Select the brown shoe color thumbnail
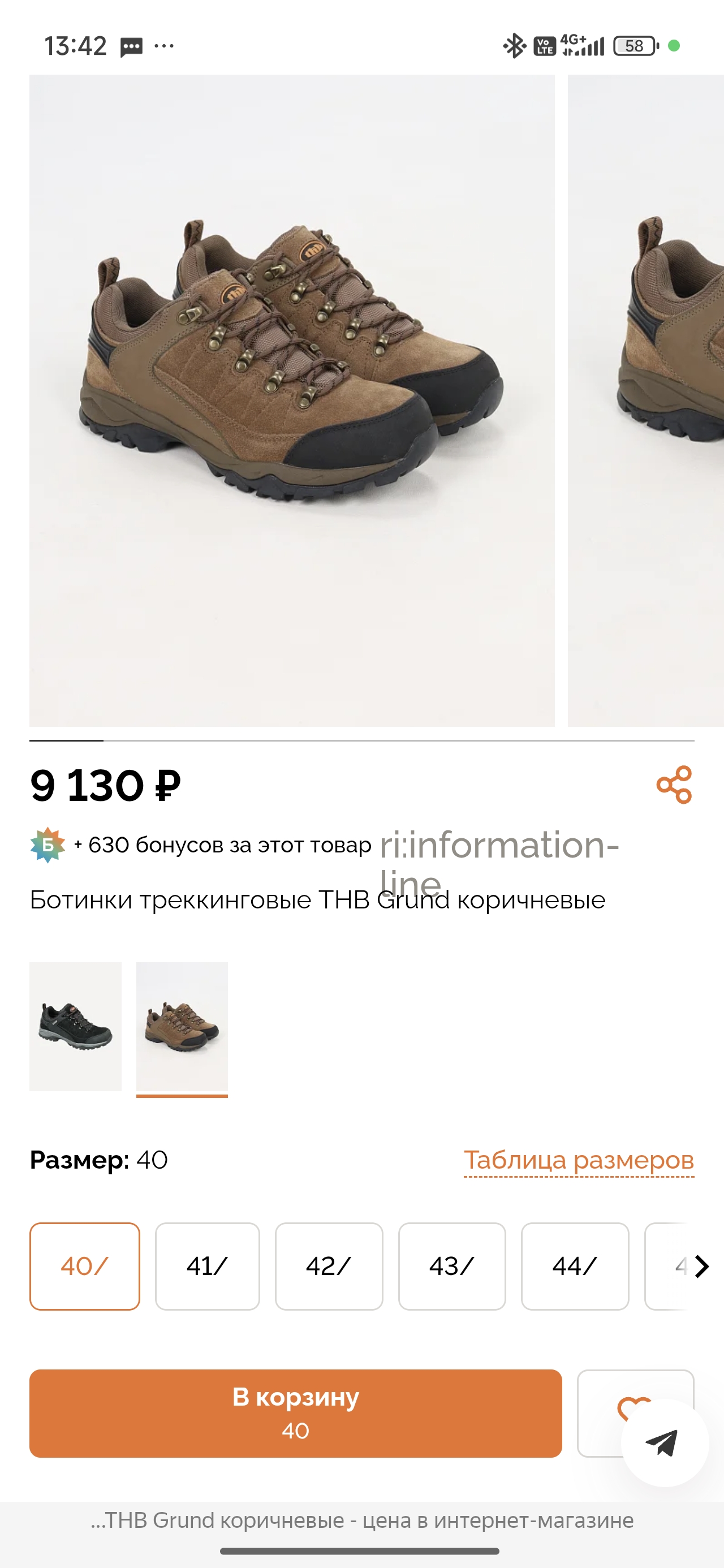 pyautogui.click(x=182, y=1027)
